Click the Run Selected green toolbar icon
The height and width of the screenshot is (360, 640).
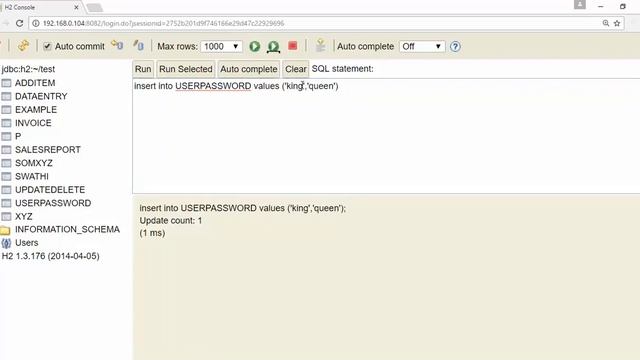pos(273,47)
